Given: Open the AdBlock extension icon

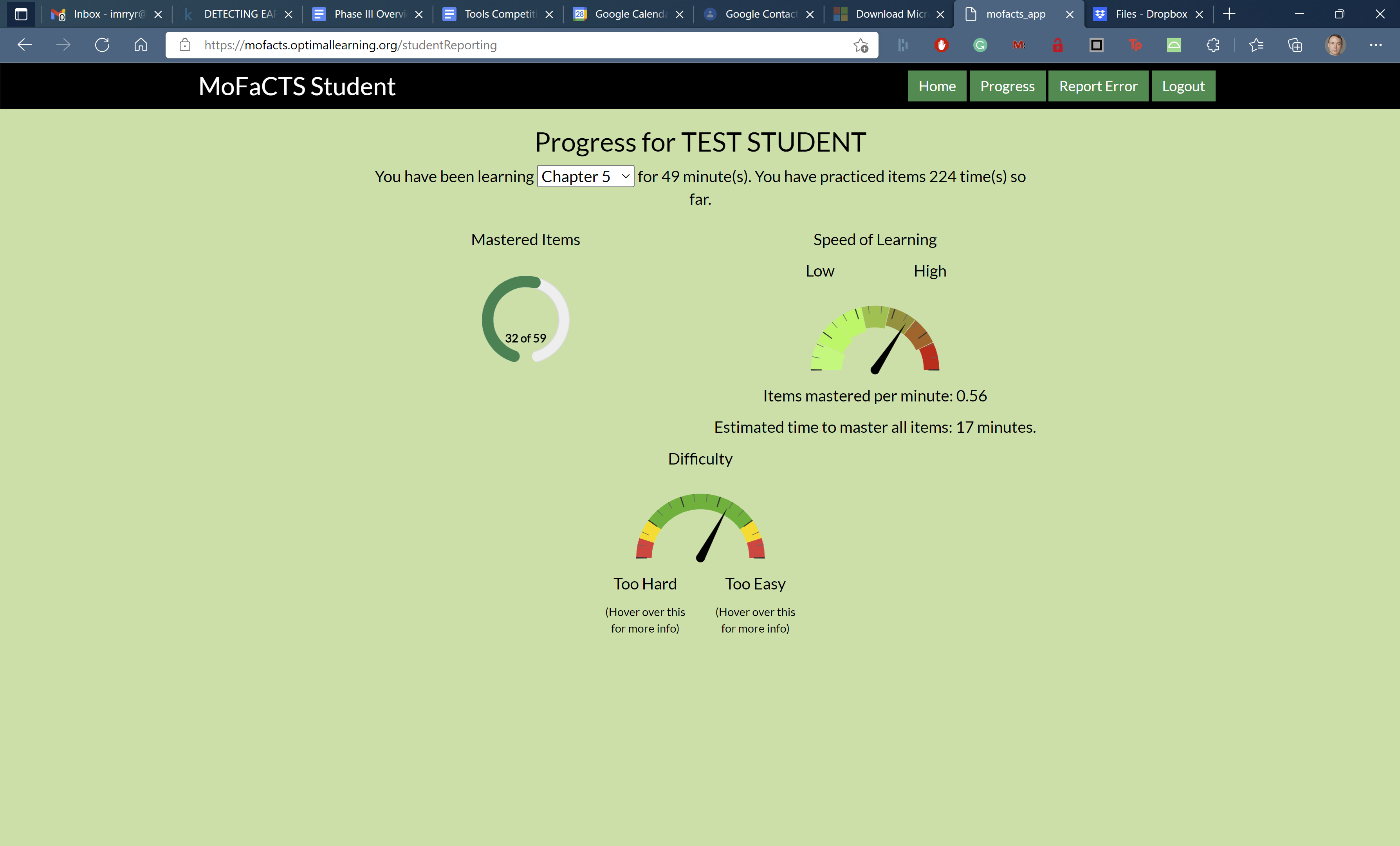Looking at the screenshot, I should point(942,45).
